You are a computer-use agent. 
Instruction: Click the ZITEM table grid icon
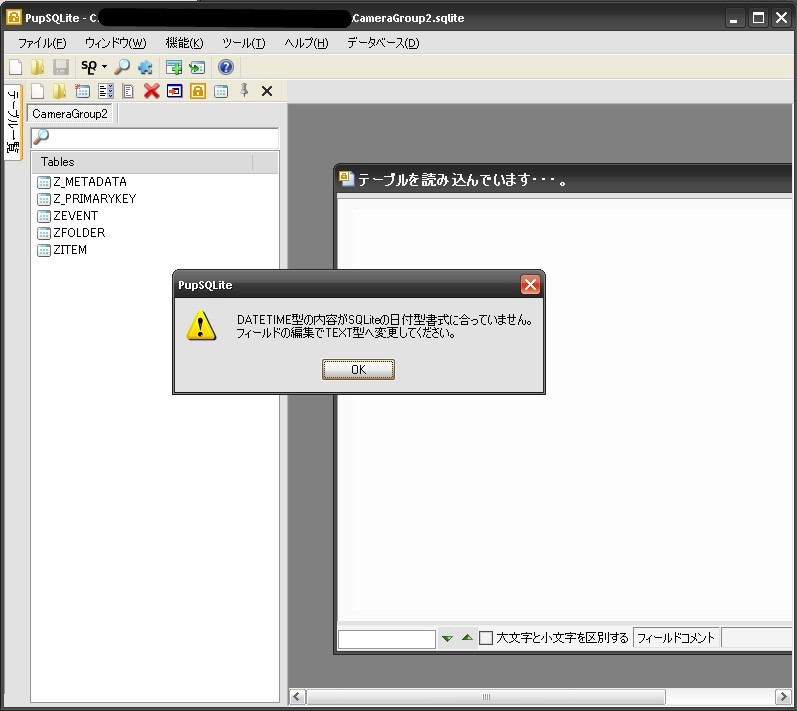[44, 250]
